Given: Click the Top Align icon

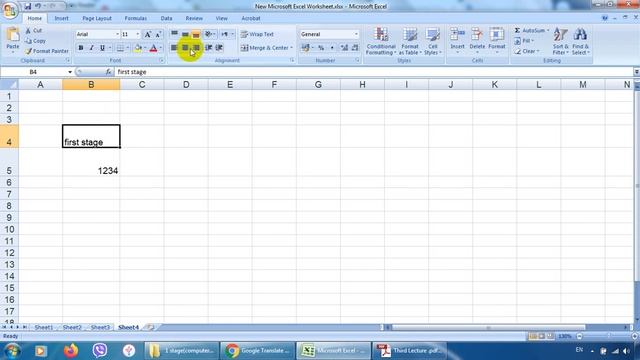Looking at the screenshot, I should [x=174, y=34].
